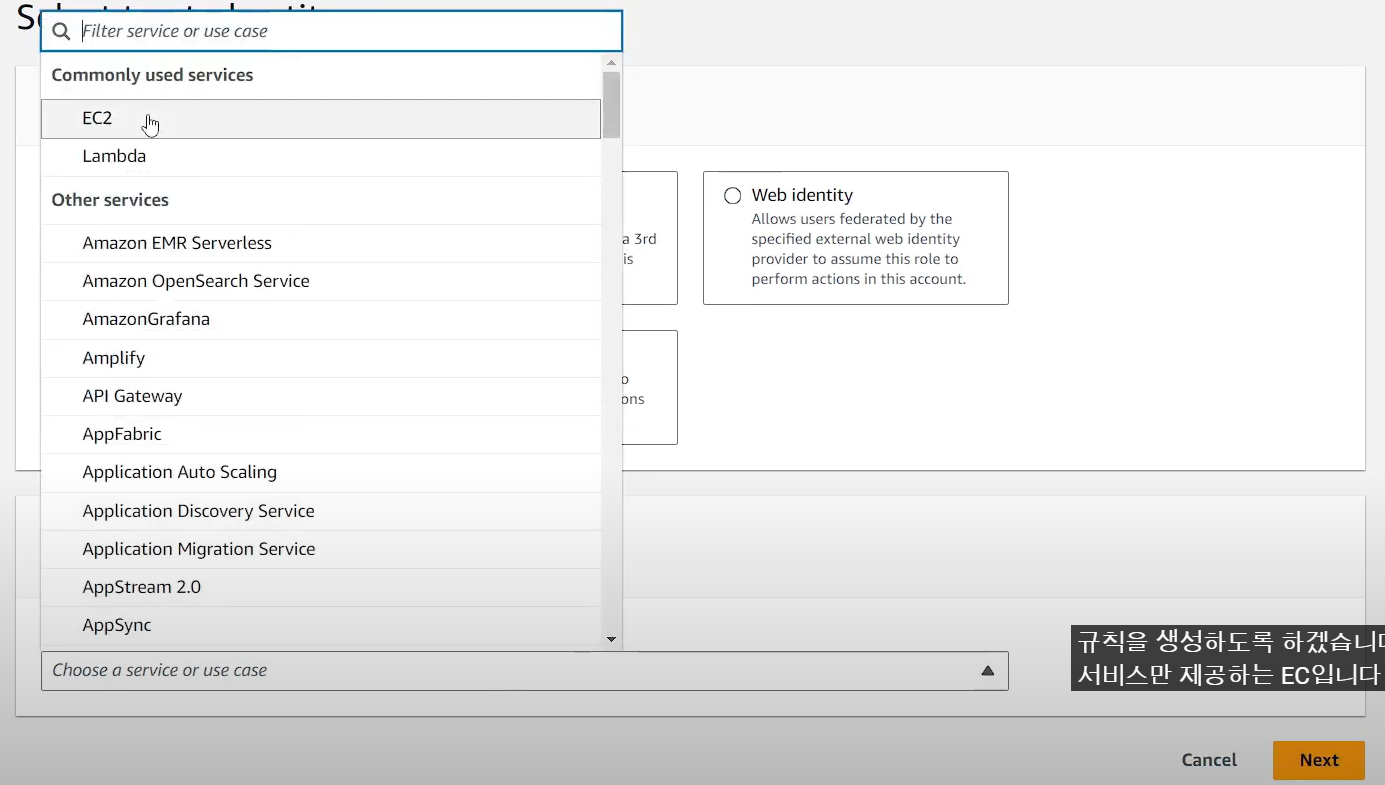1385x785 pixels.
Task: Choose Amazon EMR Serverless option
Action: [x=321, y=243]
